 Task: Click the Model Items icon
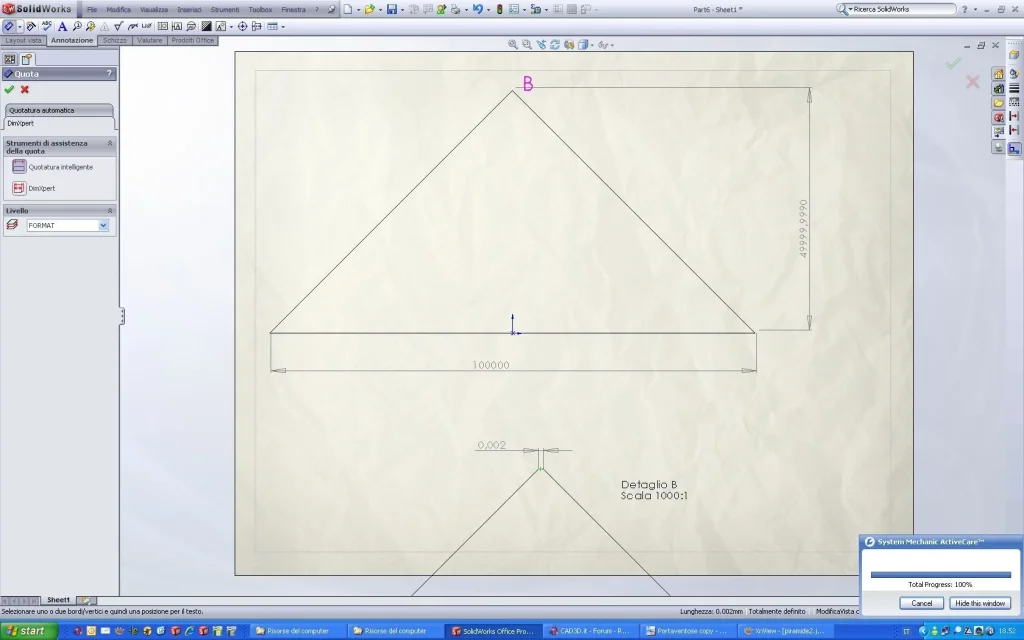(31, 27)
